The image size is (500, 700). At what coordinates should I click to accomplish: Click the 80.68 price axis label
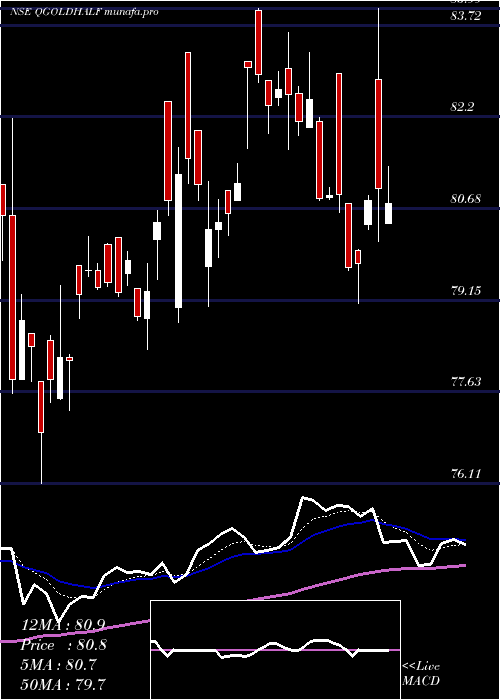click(x=466, y=199)
